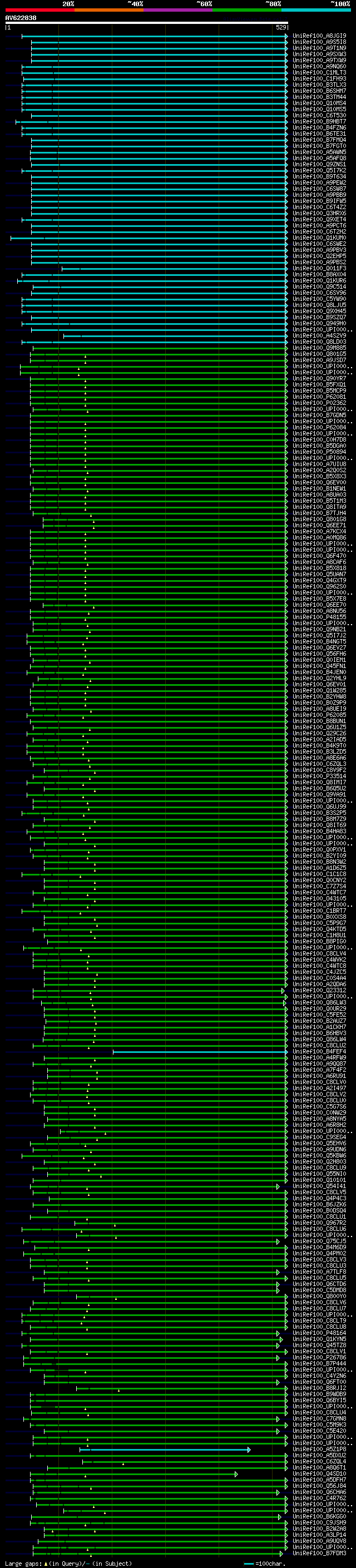The height and width of the screenshot is (1568, 356).
Task: Click hit label UniRef100_Q10MS4
Action: (x=319, y=103)
